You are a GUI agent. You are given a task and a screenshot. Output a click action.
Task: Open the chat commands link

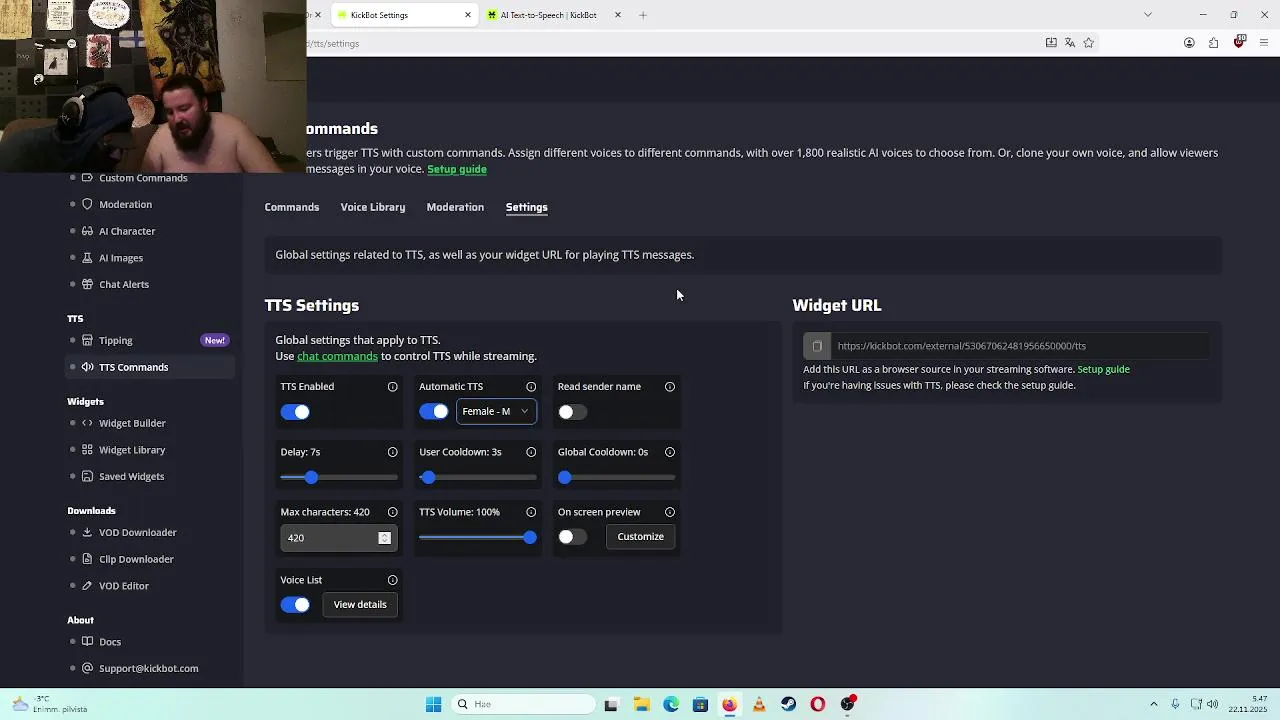coord(337,356)
